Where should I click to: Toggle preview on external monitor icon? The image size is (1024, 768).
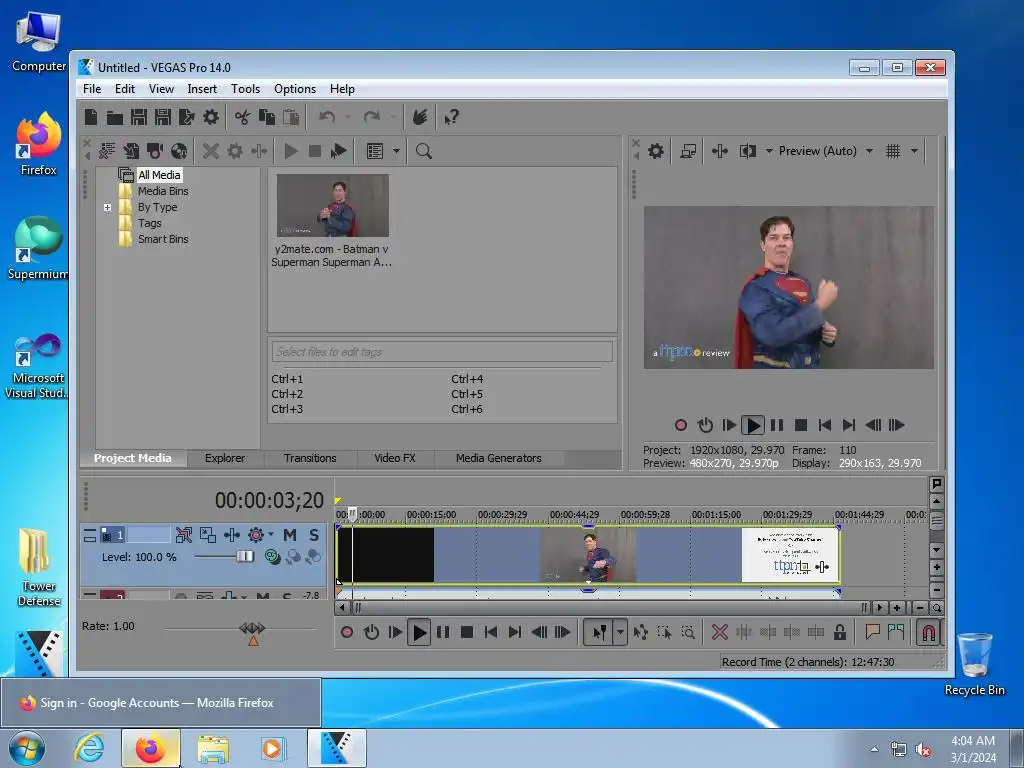[x=688, y=152]
